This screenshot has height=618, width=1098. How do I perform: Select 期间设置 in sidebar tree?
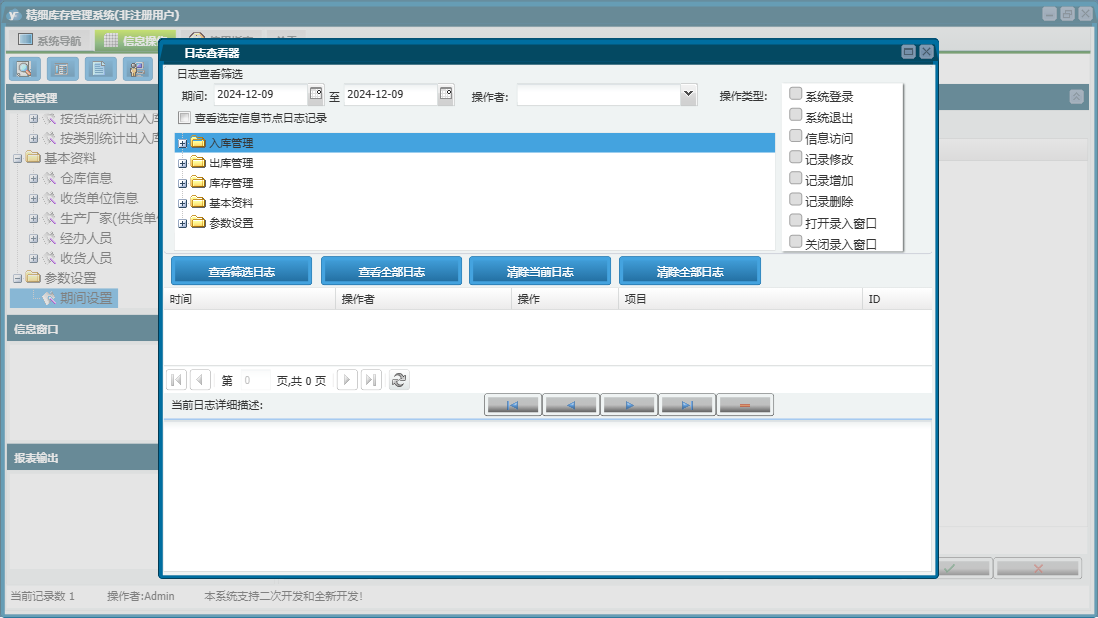(x=85, y=298)
